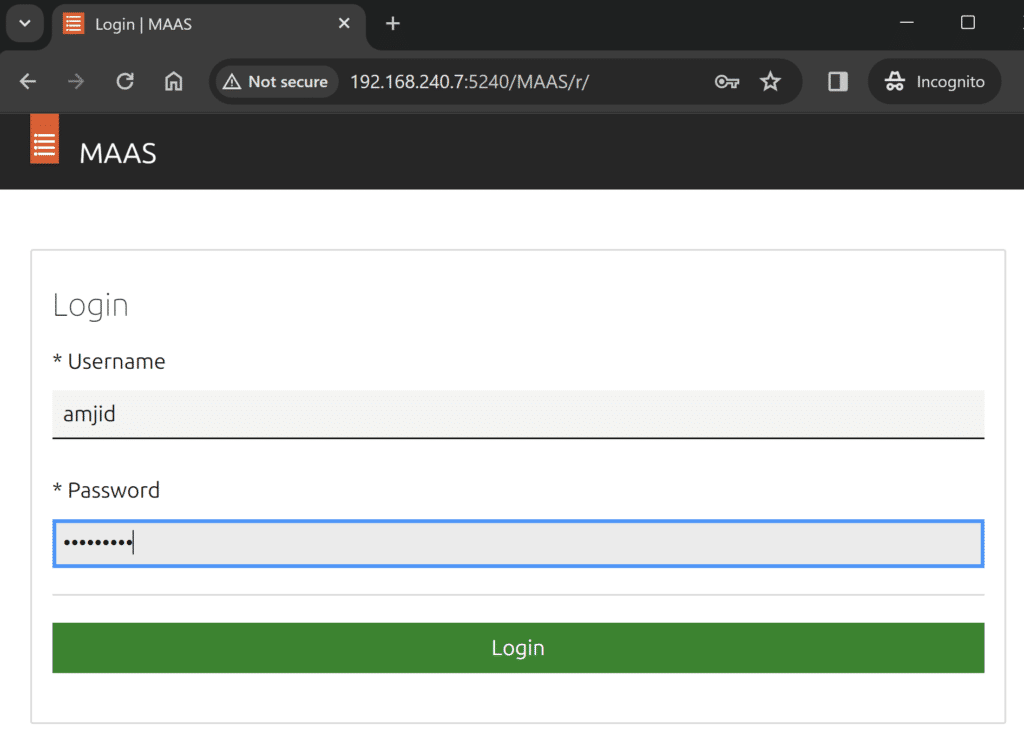
Task: Focus the address bar URL text
Action: point(470,82)
